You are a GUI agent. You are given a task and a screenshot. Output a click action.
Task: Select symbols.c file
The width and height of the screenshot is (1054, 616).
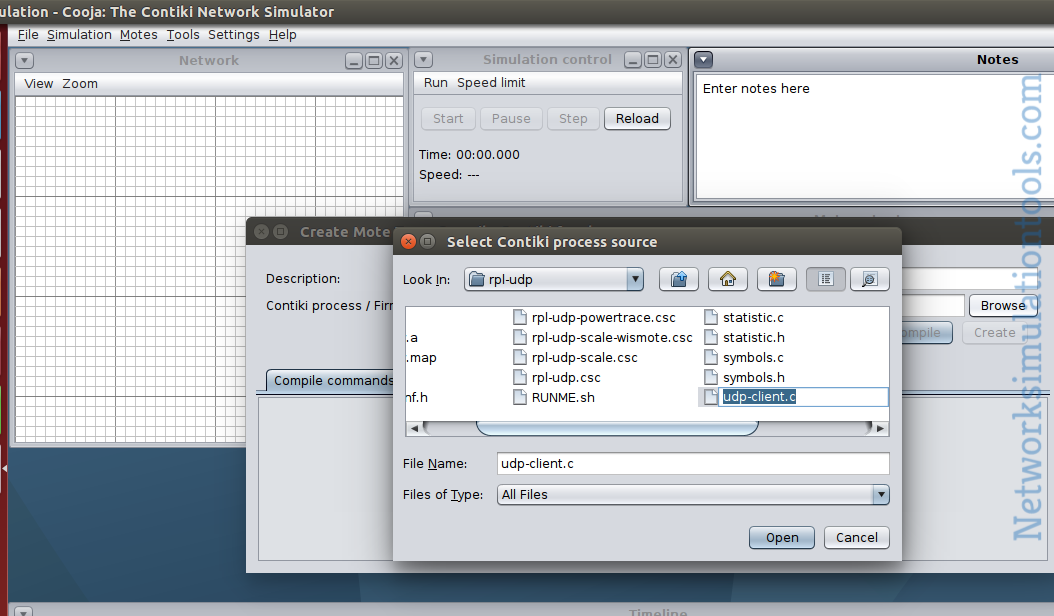click(x=743, y=358)
